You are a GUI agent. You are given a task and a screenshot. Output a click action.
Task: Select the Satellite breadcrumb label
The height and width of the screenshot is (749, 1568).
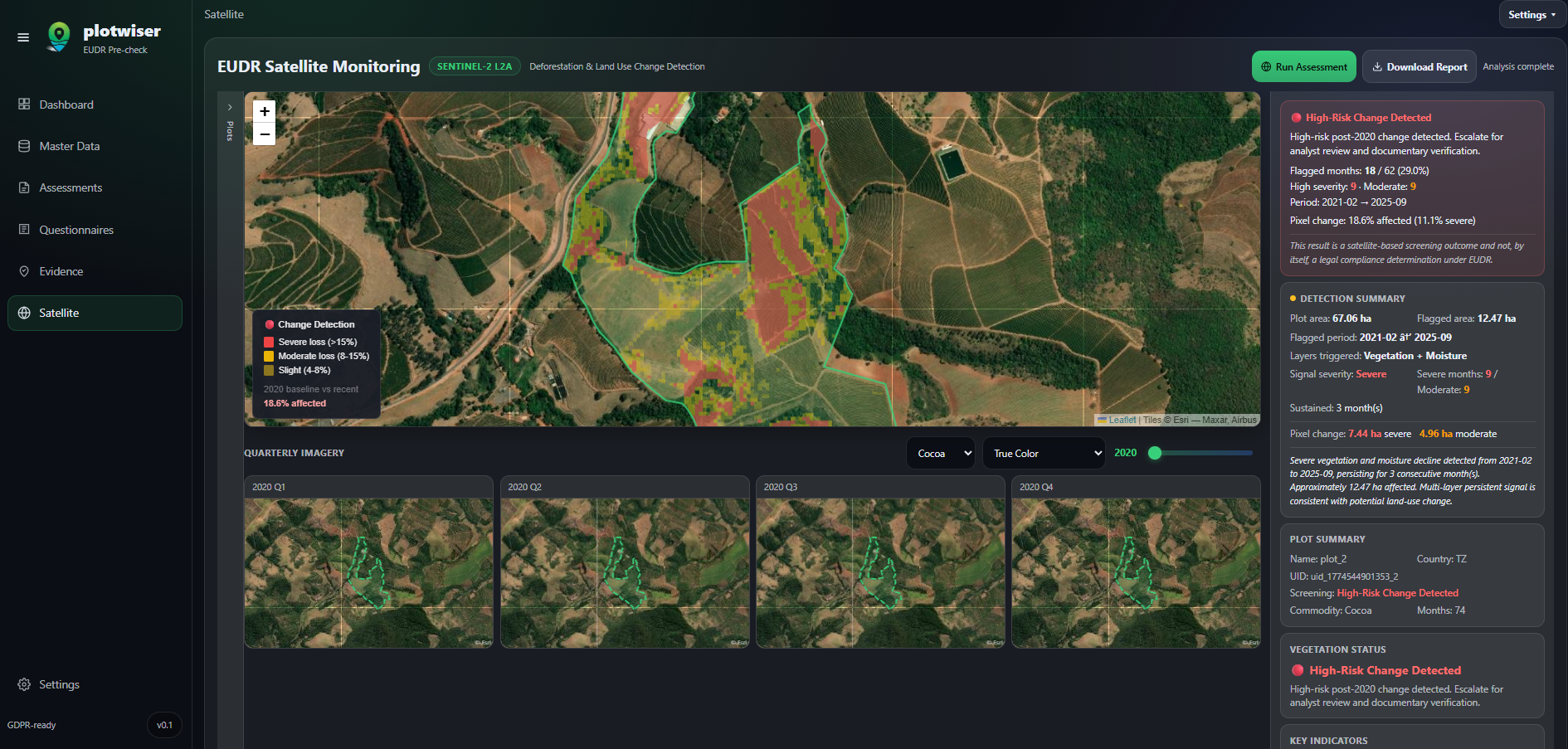pos(223,14)
